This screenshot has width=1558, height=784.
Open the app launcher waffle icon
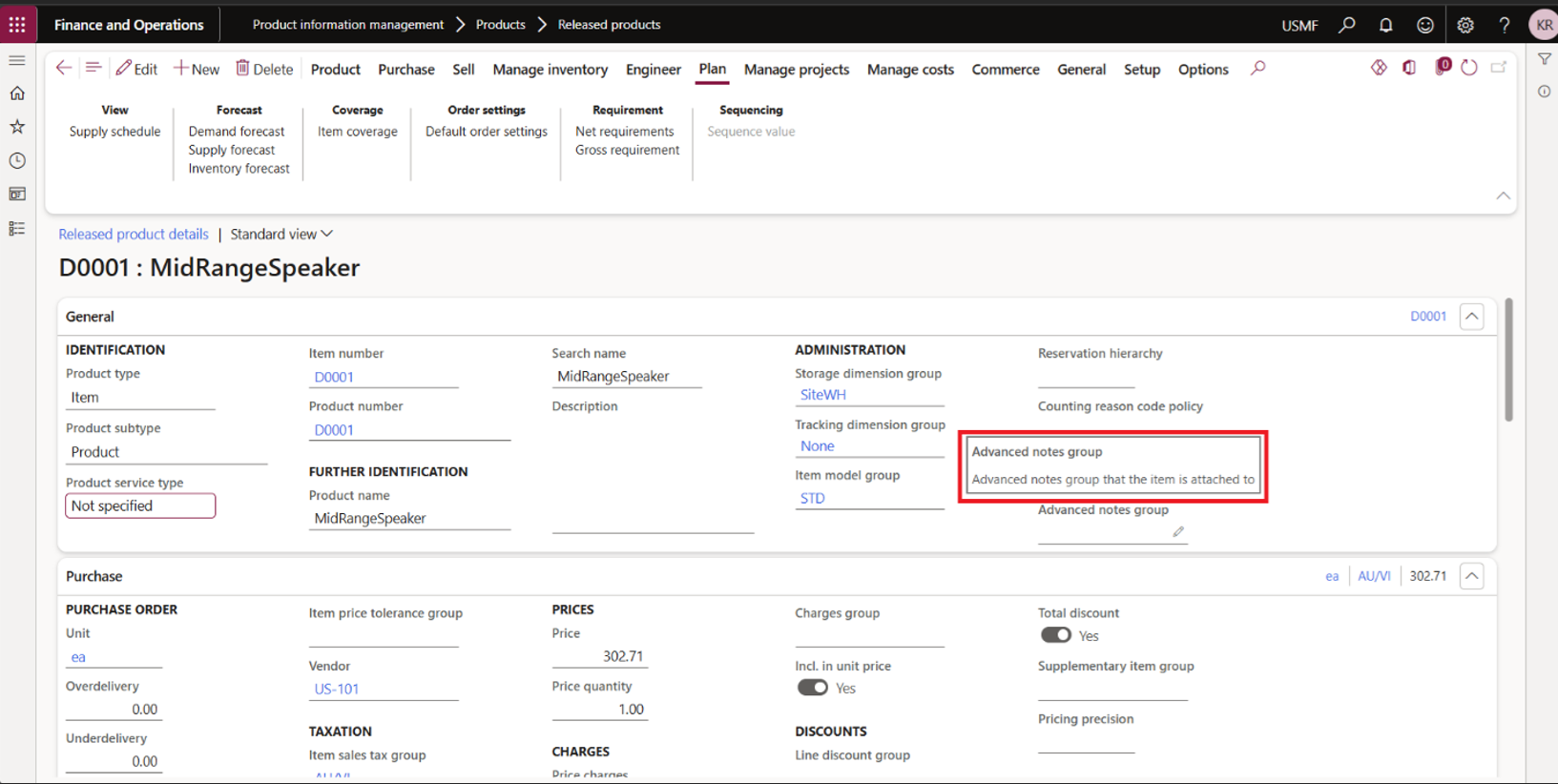tap(17, 25)
